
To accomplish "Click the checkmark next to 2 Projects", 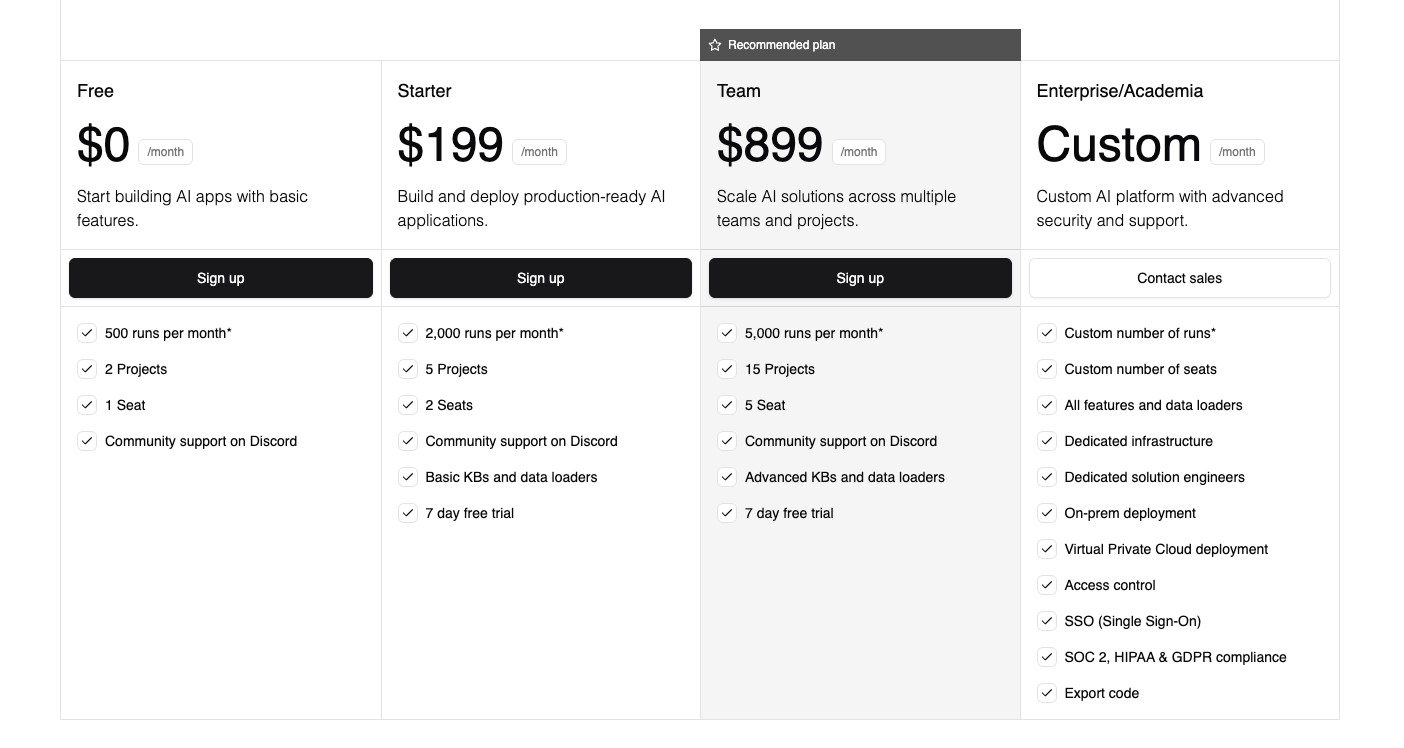I will click(87, 369).
